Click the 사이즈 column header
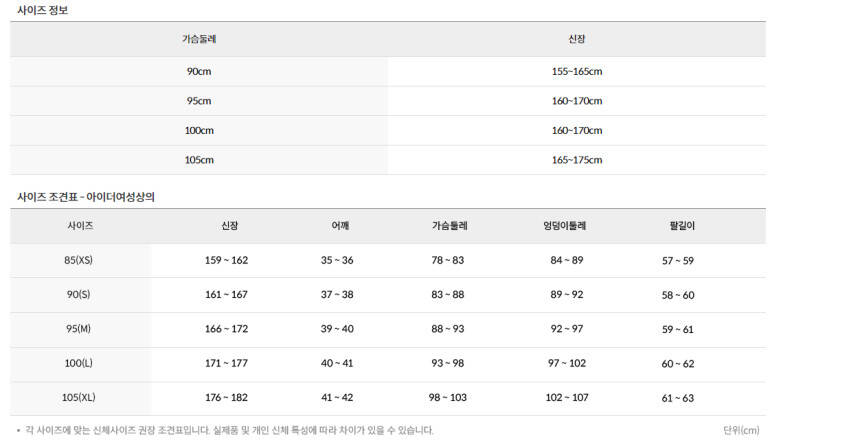 point(80,225)
